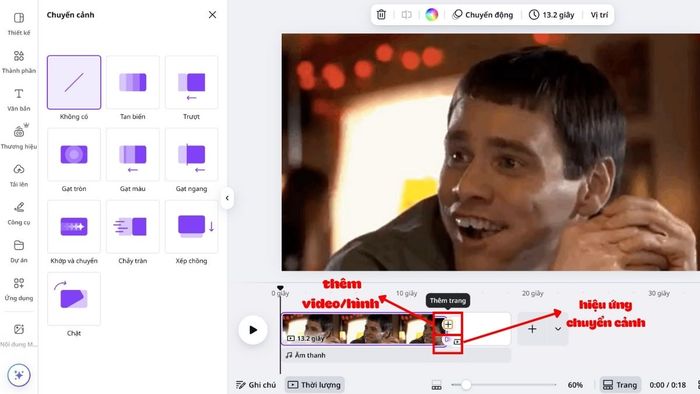The image size is (700, 394).
Task: Open Ghi chú notes
Action: [256, 385]
